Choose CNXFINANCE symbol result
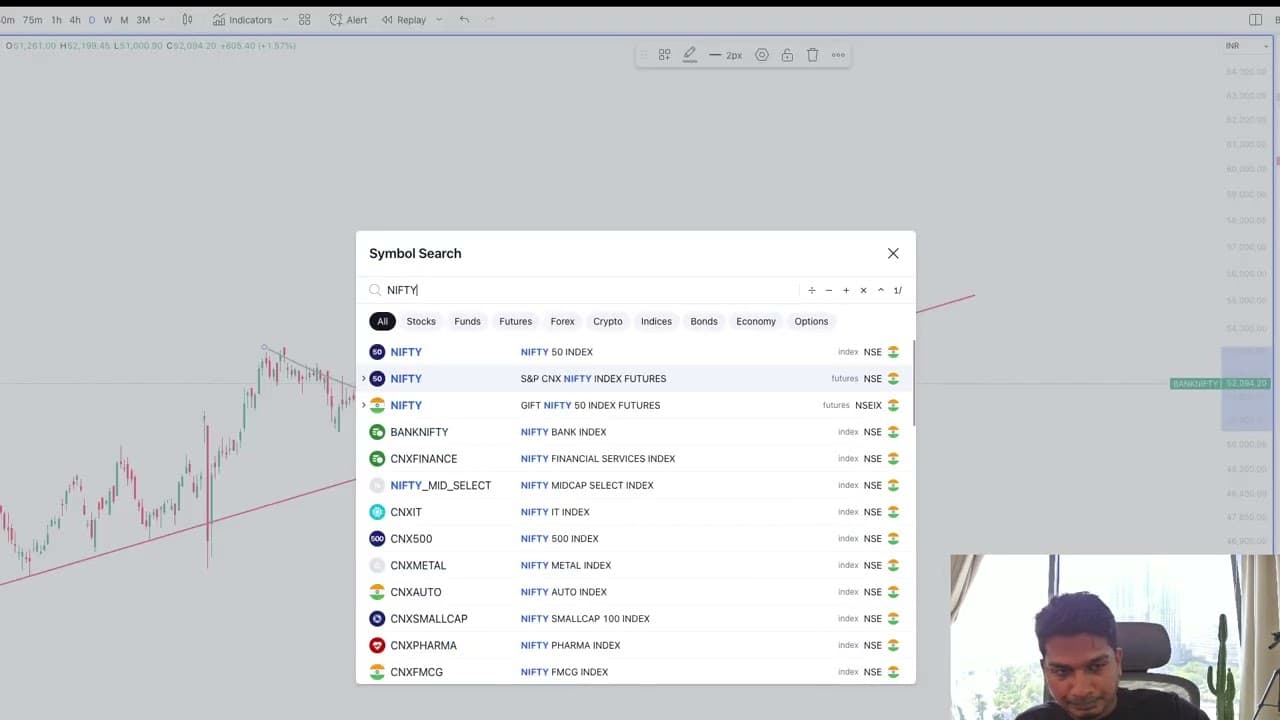The width and height of the screenshot is (1280, 720). [x=635, y=459]
